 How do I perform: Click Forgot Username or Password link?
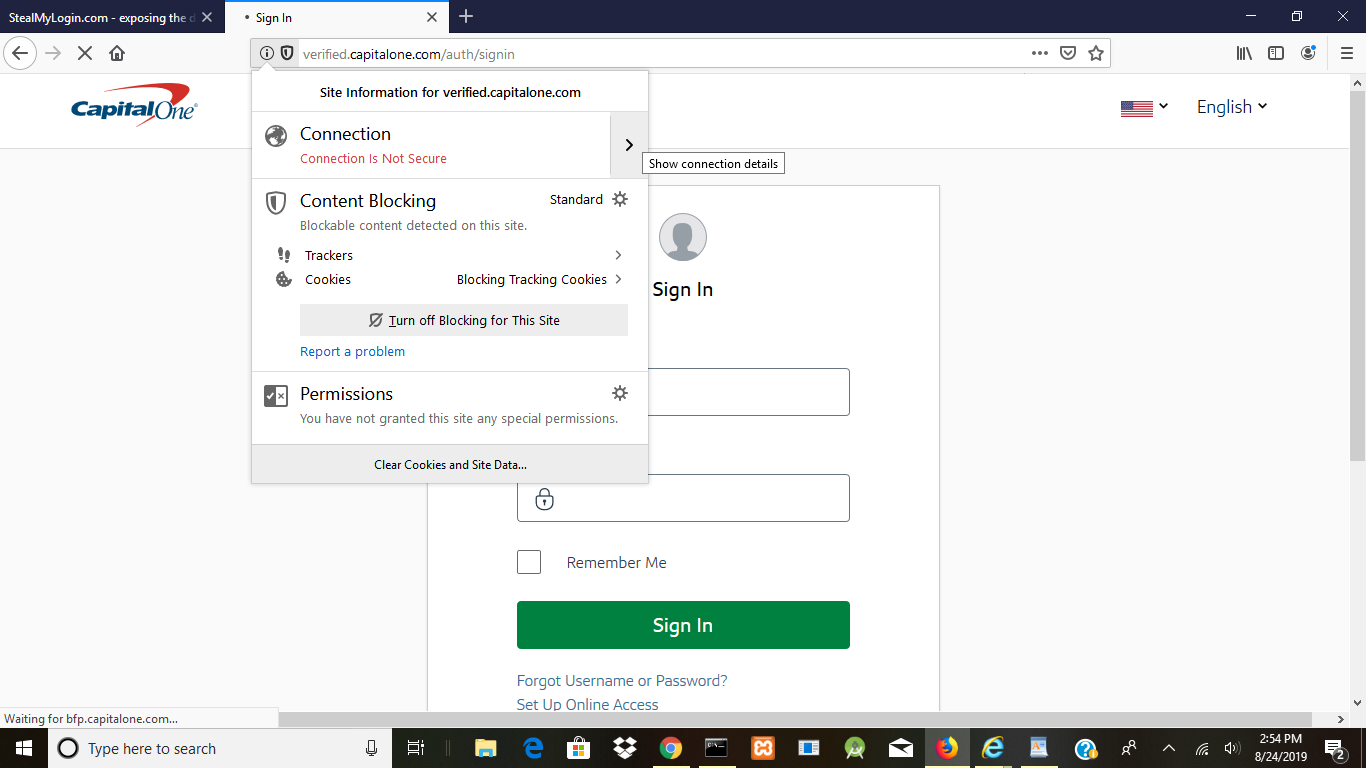tap(622, 680)
